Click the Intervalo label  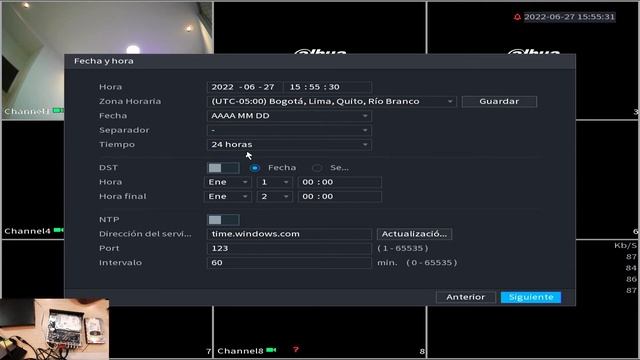point(120,262)
